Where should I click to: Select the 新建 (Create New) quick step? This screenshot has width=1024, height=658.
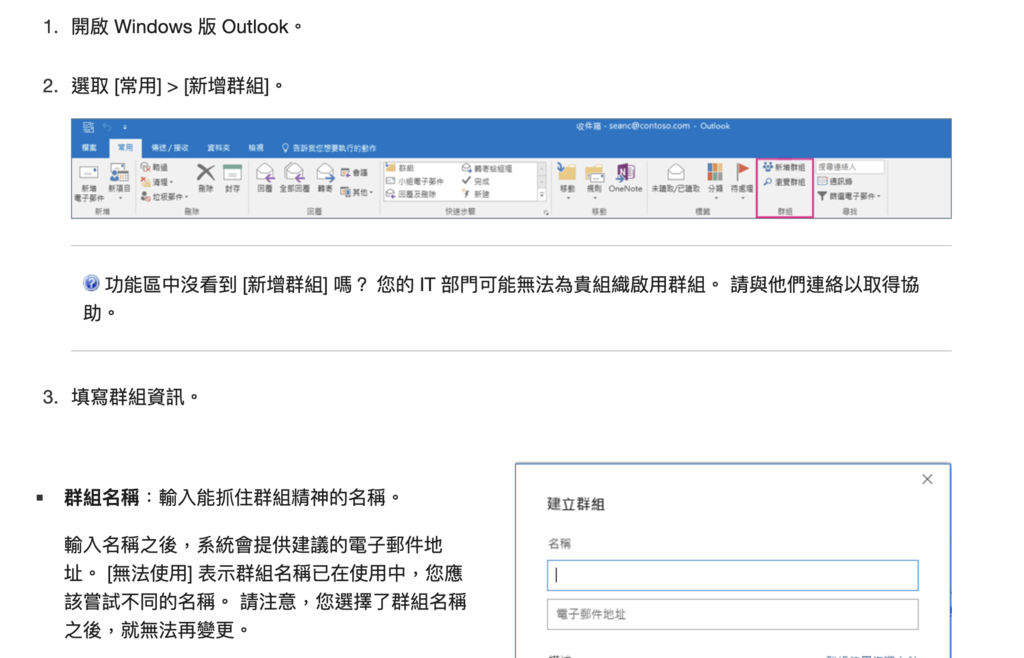point(475,194)
